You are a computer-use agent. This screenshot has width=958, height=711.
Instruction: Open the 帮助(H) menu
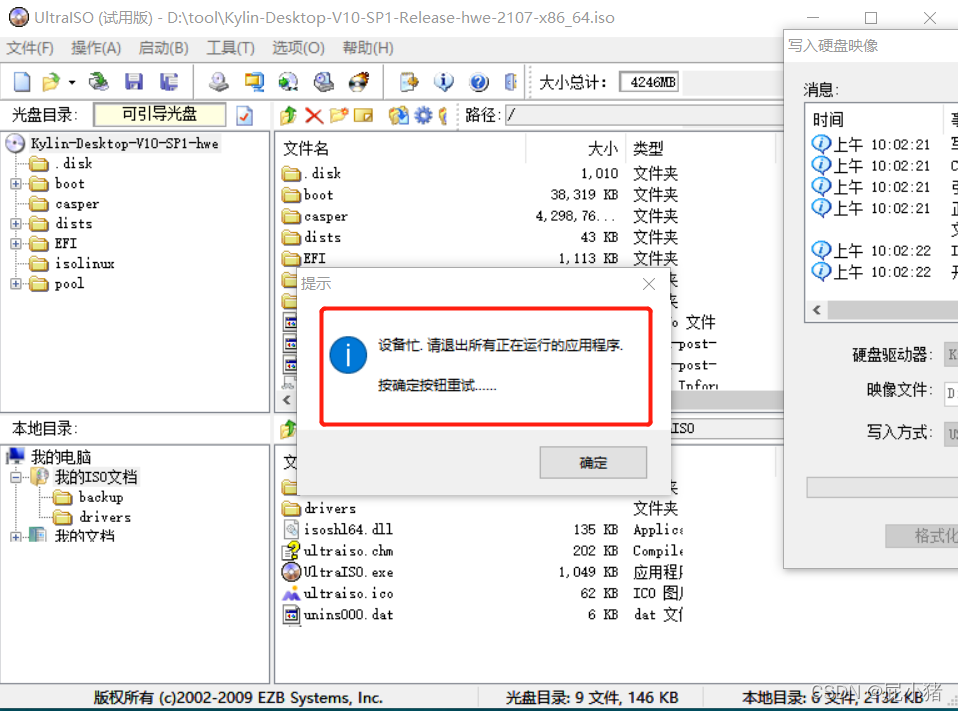(368, 48)
